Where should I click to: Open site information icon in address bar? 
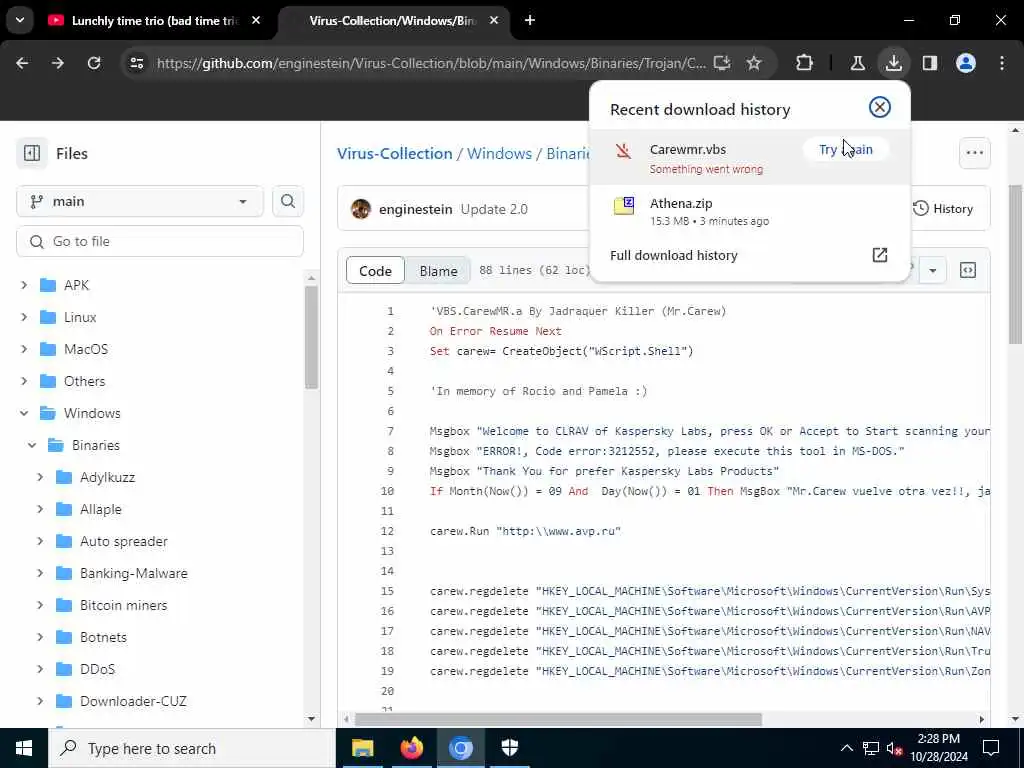(136, 63)
